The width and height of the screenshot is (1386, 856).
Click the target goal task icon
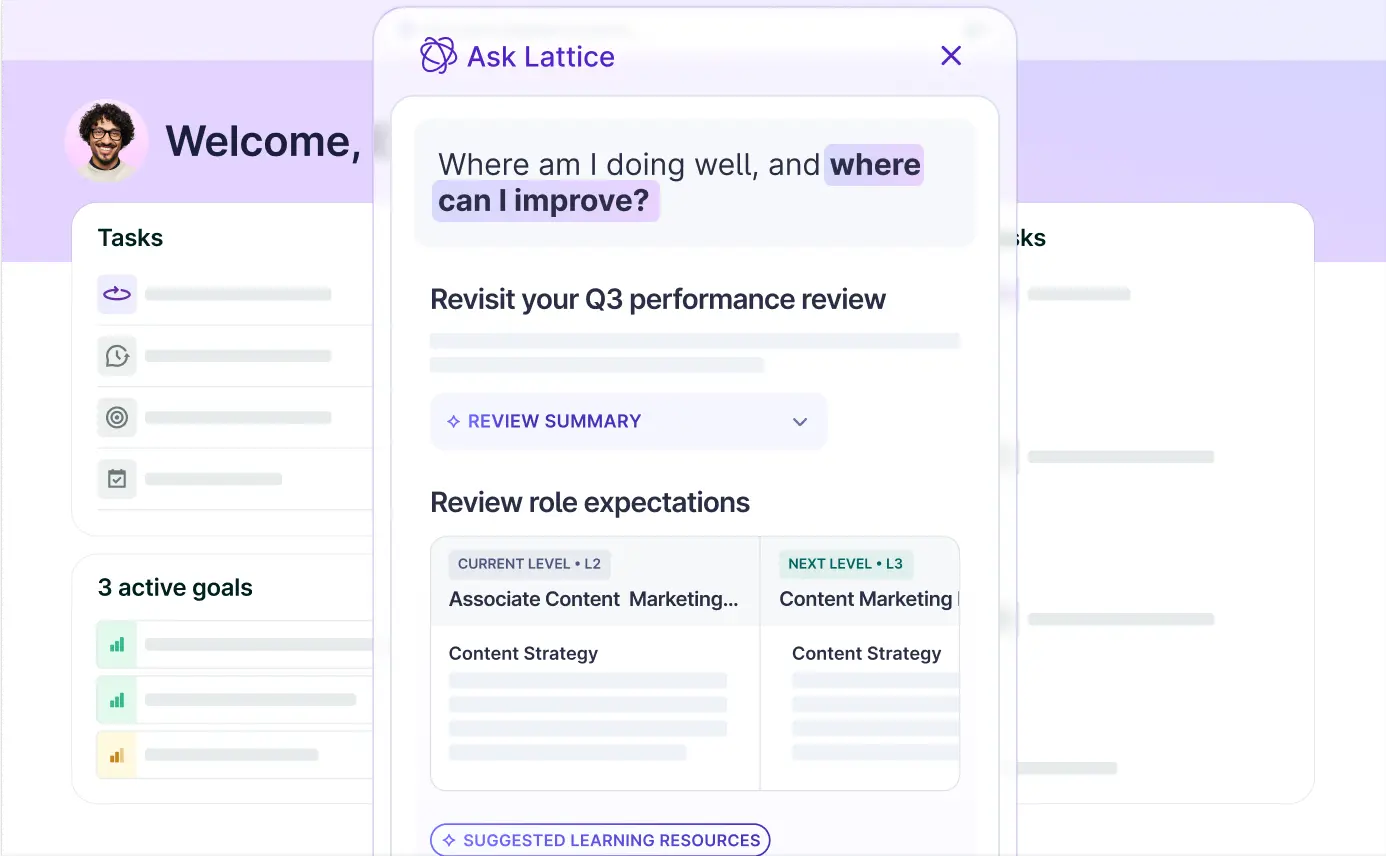(117, 417)
